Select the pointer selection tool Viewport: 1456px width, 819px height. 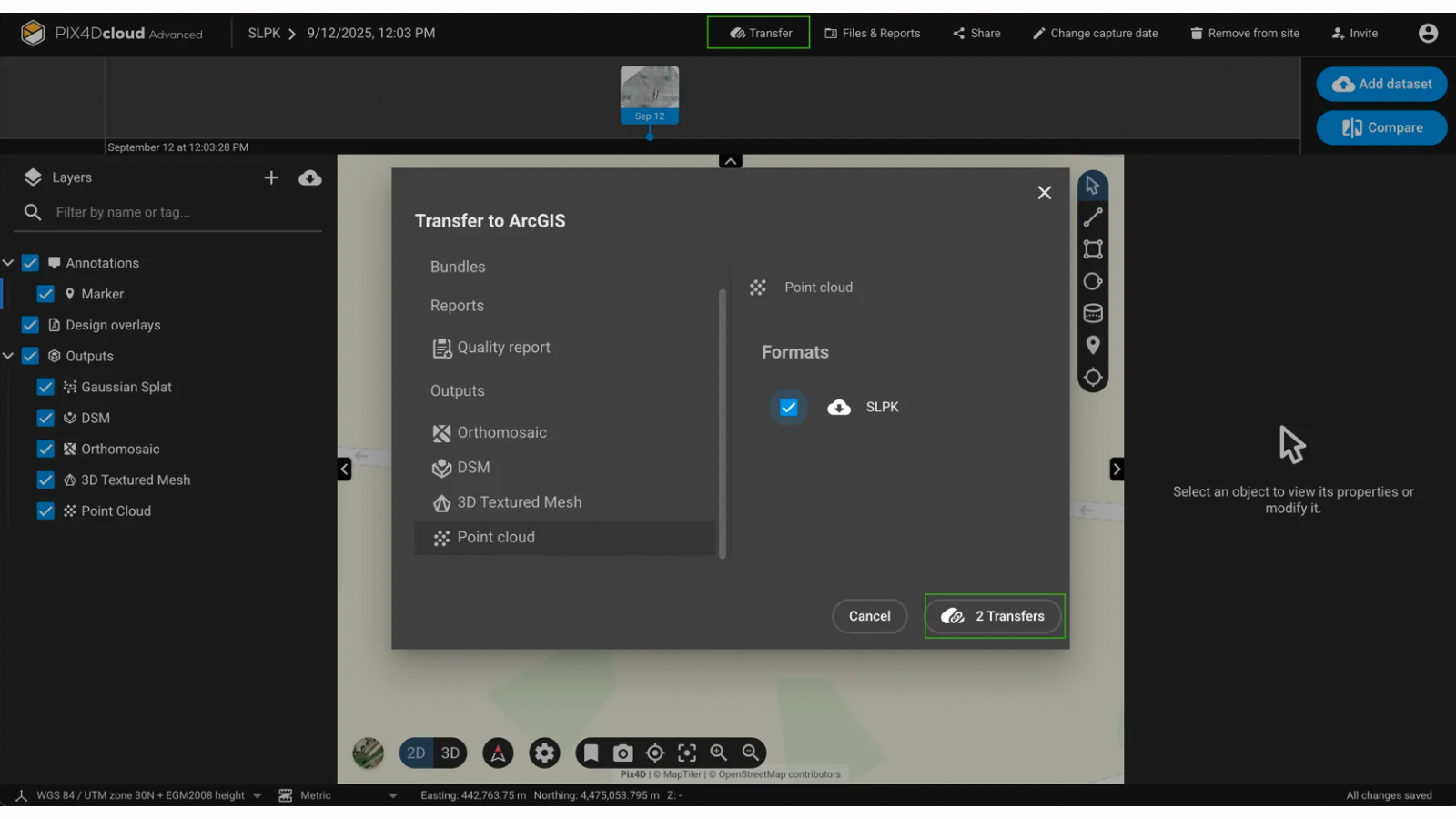[x=1092, y=186]
